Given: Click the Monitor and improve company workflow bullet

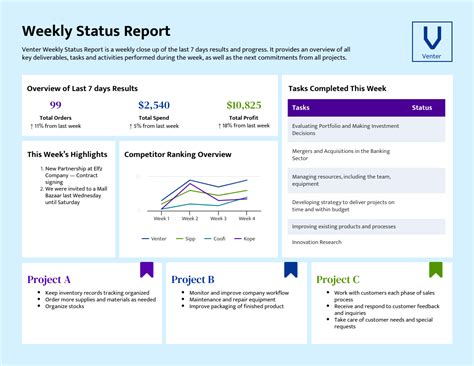Looking at the screenshot, I should tap(239, 293).
